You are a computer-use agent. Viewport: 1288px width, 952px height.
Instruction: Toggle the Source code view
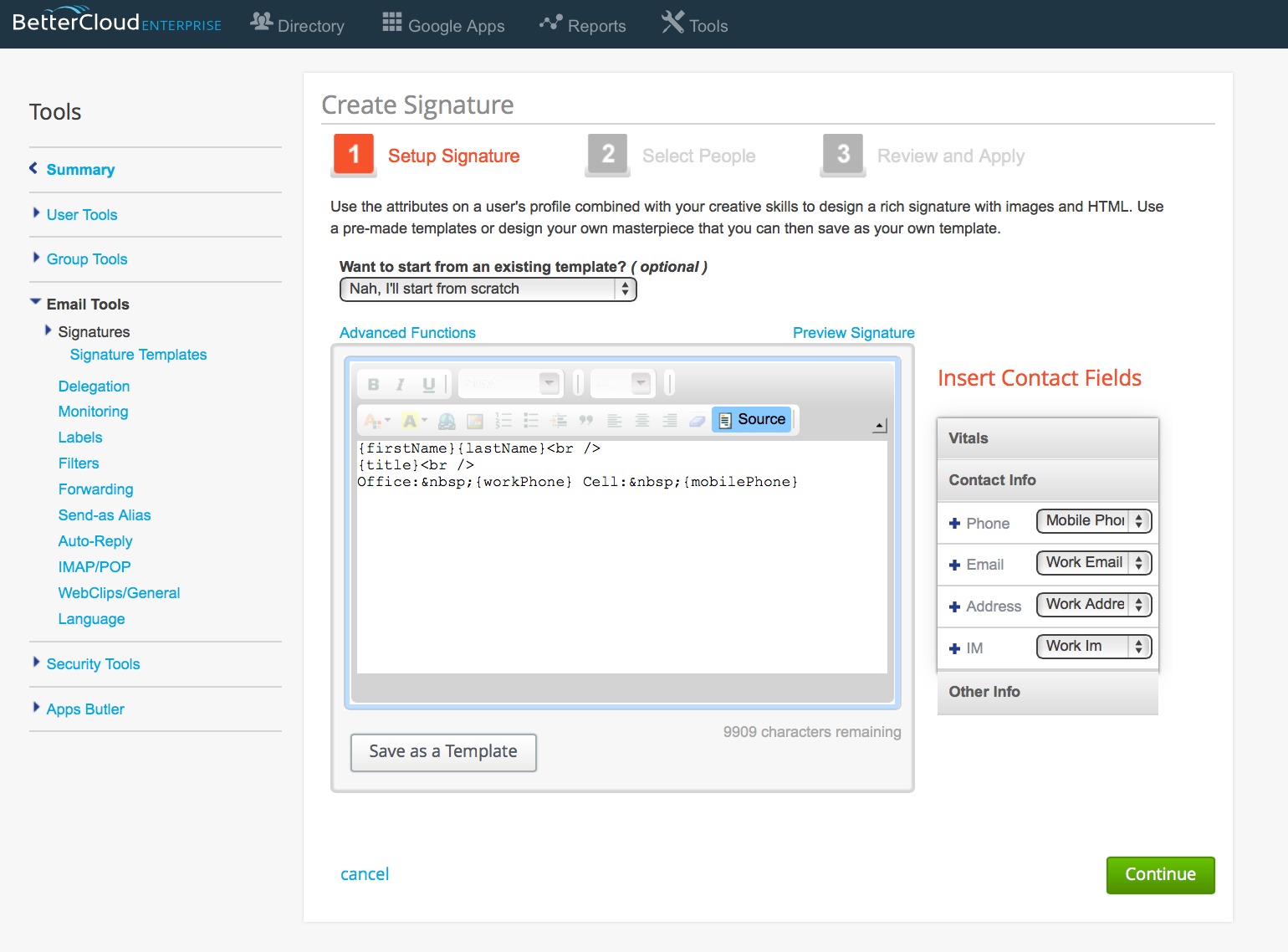(x=751, y=418)
